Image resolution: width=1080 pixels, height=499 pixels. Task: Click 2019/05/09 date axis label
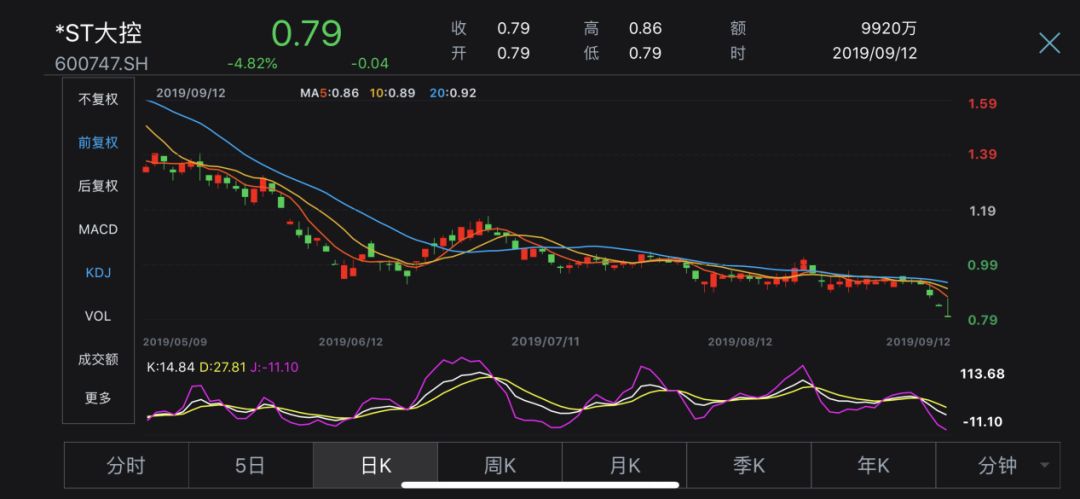pos(174,341)
